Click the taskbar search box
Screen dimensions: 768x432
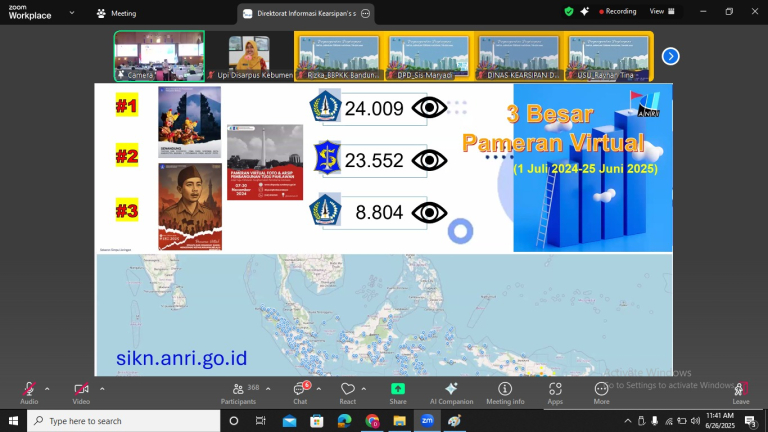point(123,421)
